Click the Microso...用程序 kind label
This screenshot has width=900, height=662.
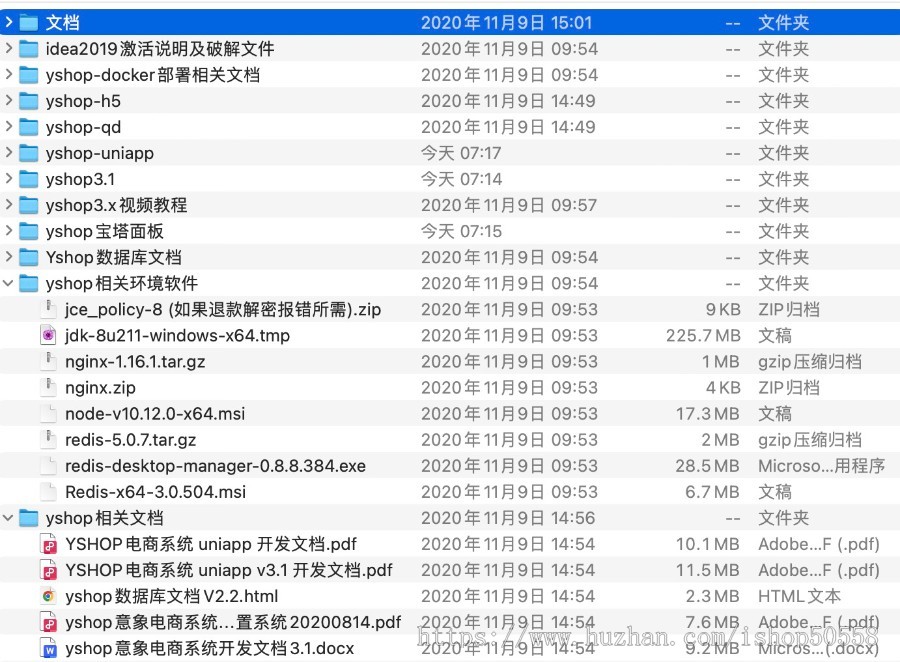(x=821, y=466)
